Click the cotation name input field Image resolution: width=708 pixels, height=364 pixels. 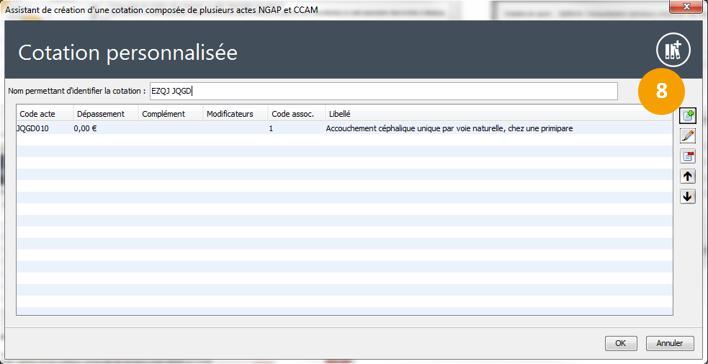[x=383, y=91]
